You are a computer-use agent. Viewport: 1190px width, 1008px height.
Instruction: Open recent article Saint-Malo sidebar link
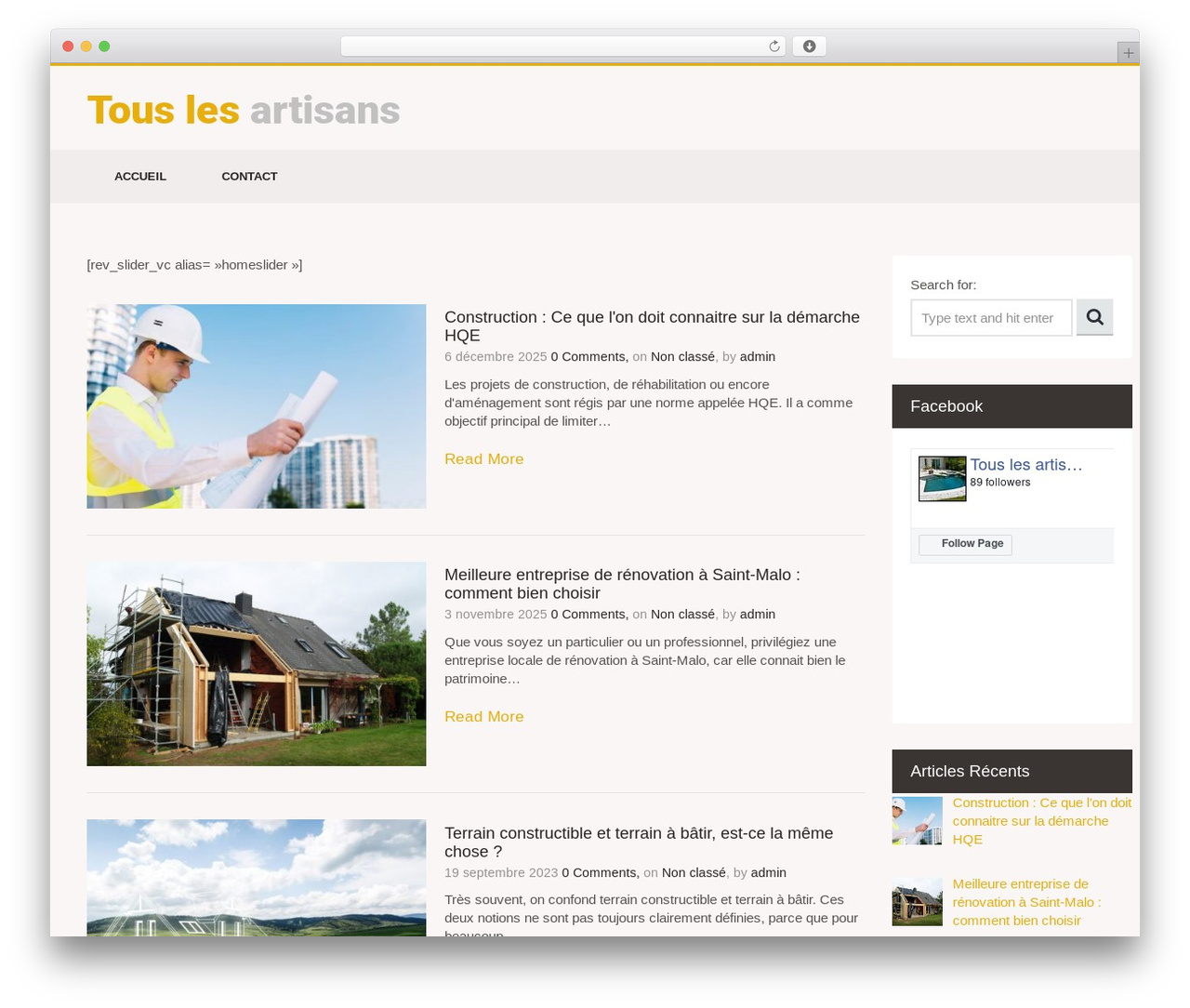tap(1027, 902)
